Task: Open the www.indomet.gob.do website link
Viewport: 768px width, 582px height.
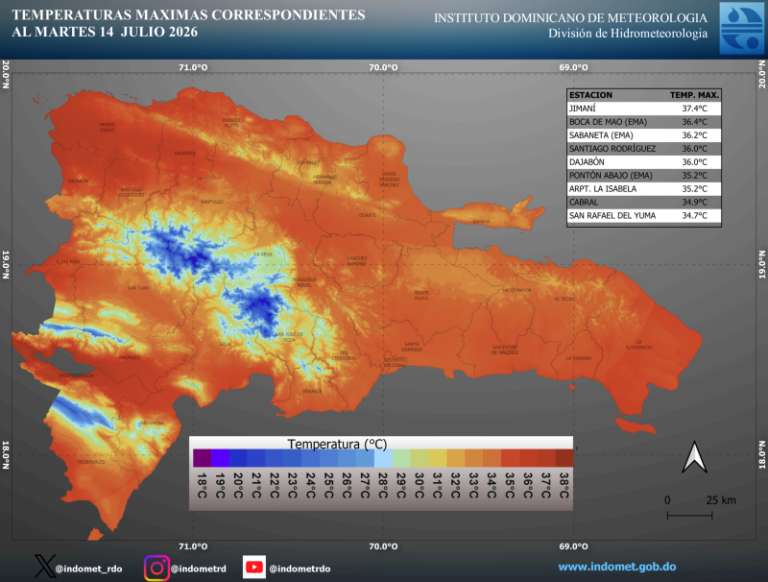Action: pos(617,567)
